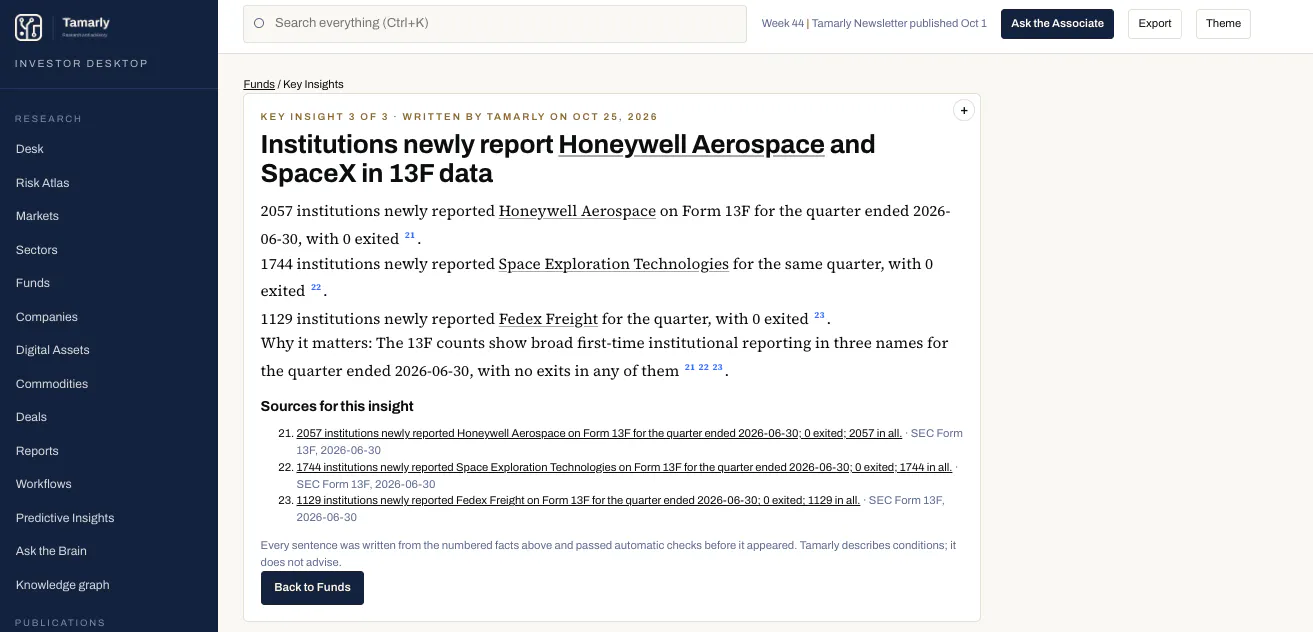Return via Back to Funds button
The image size is (1313, 632).
pos(312,588)
